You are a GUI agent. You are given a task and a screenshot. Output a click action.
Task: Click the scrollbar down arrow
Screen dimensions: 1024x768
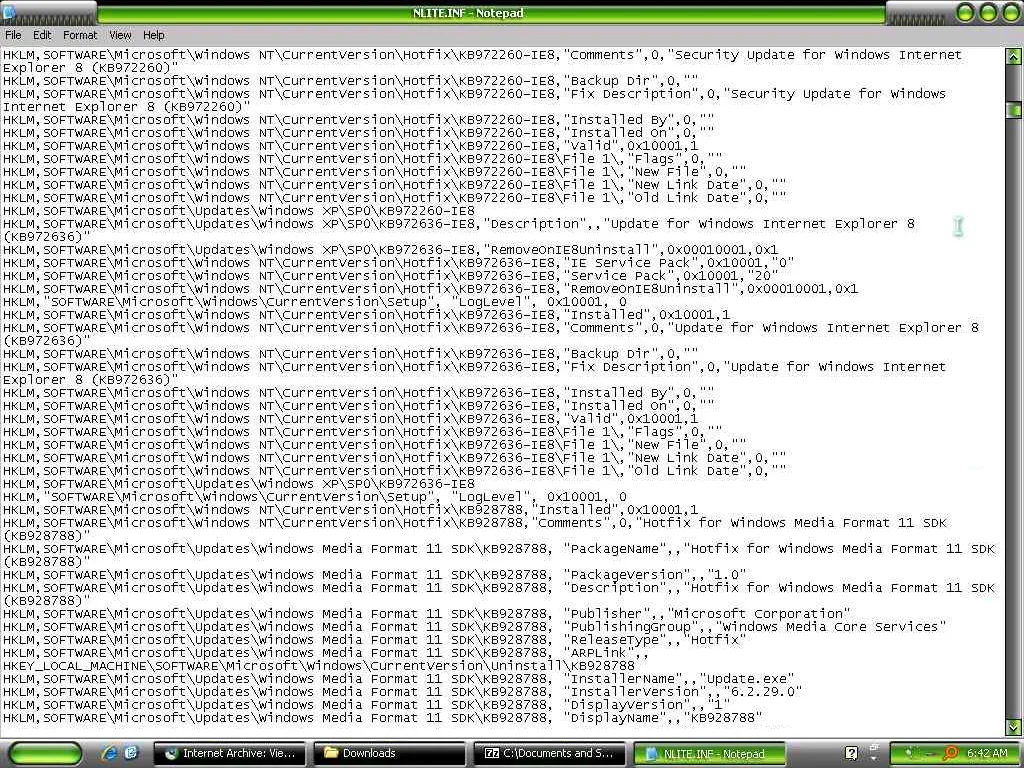1014,726
